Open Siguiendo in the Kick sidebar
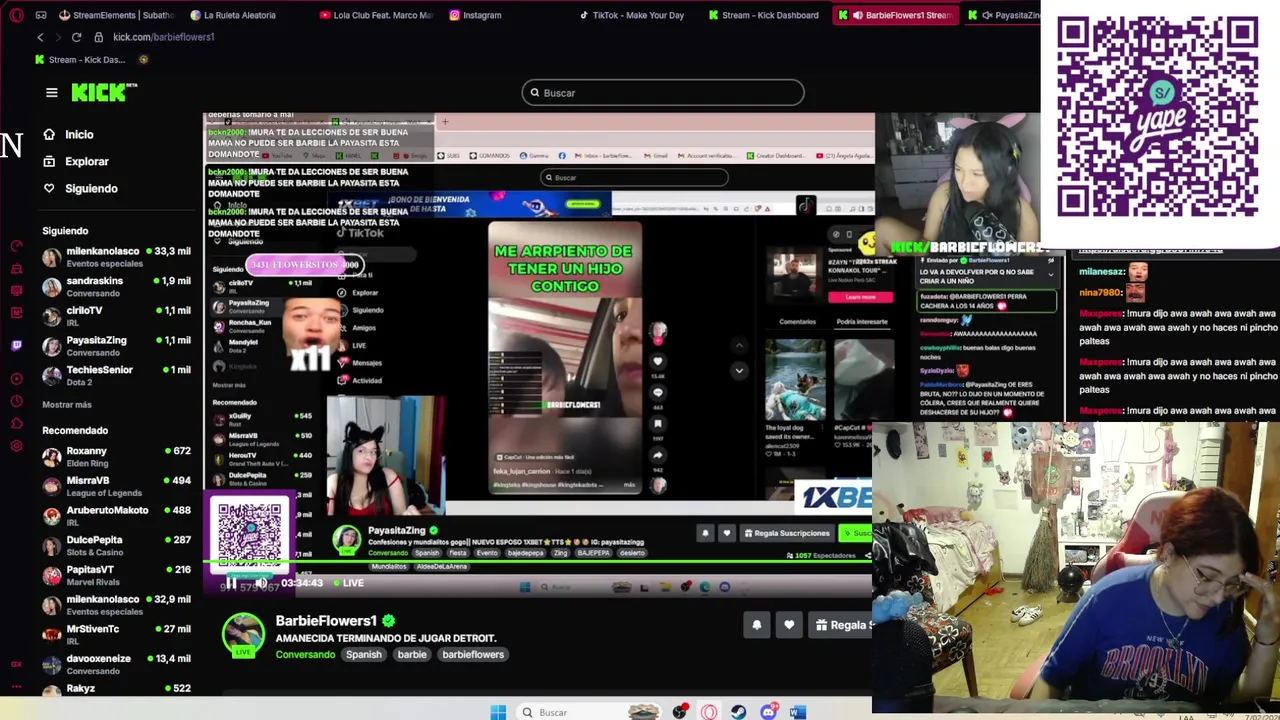The image size is (1280, 720). pos(80,188)
